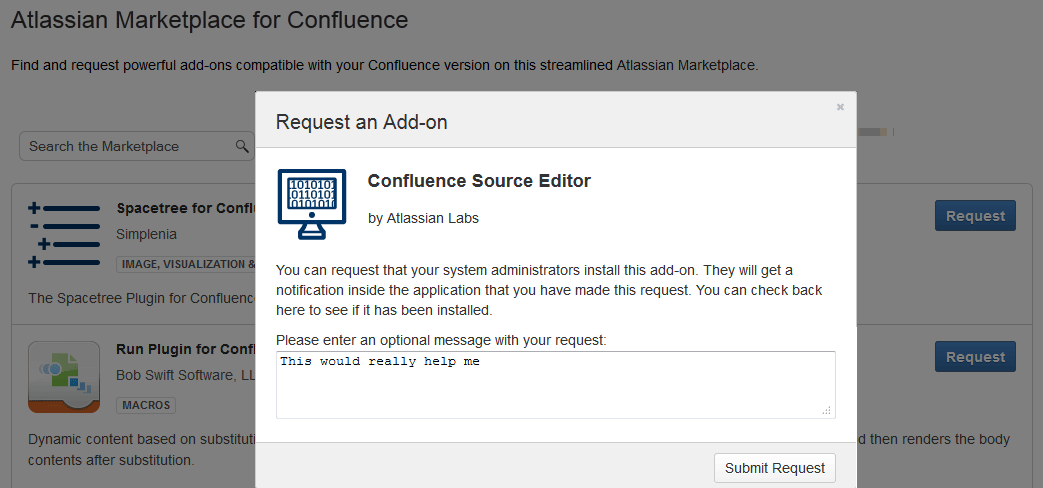Close the Request an Add-on dialog

click(x=840, y=107)
